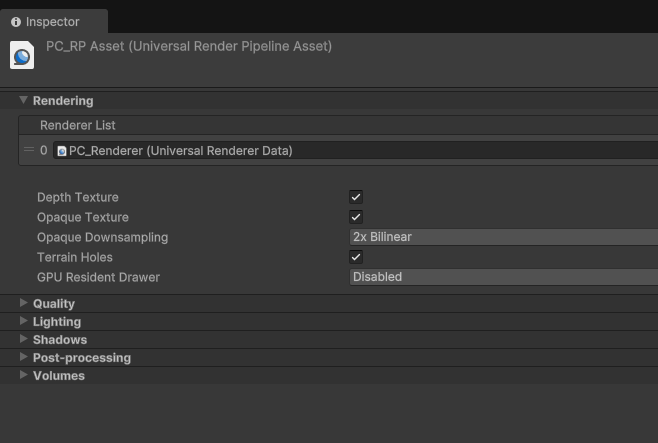Click the Opaque Texture label
658x443 pixels.
[x=83, y=217]
